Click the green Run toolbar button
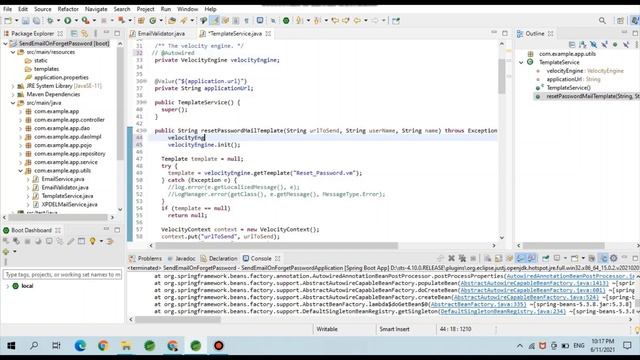 [x=67, y=20]
